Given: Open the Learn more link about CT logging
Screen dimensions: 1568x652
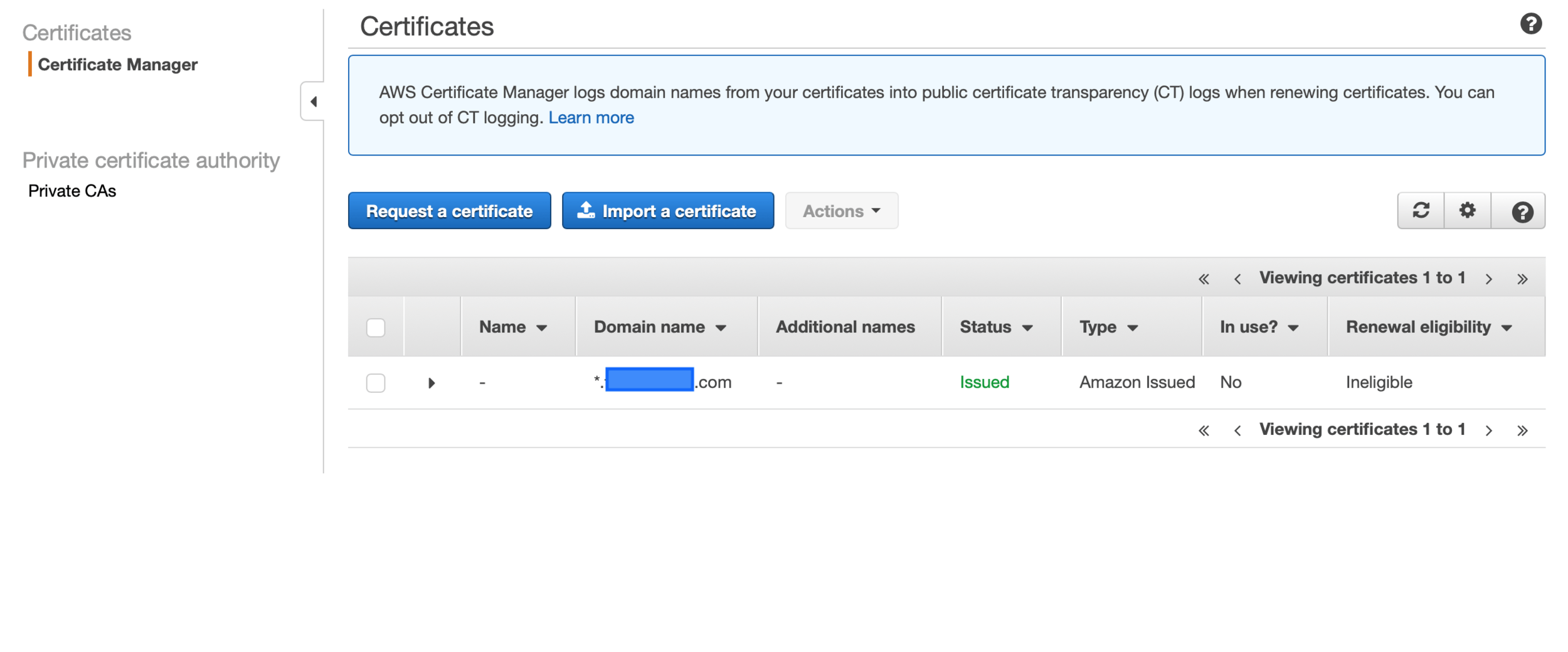Looking at the screenshot, I should (590, 117).
